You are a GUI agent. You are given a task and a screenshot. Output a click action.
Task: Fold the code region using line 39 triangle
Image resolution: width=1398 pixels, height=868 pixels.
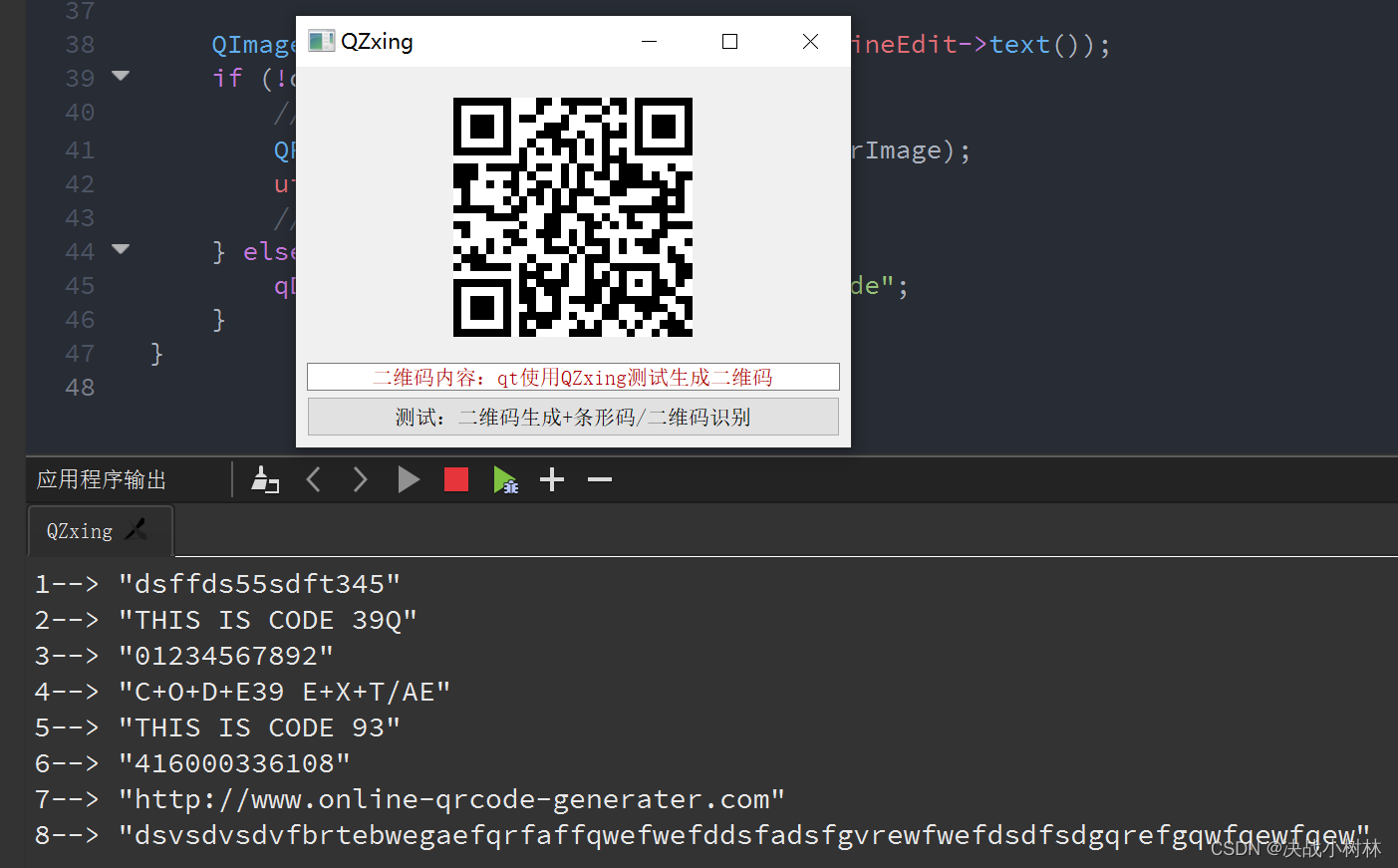coord(121,77)
